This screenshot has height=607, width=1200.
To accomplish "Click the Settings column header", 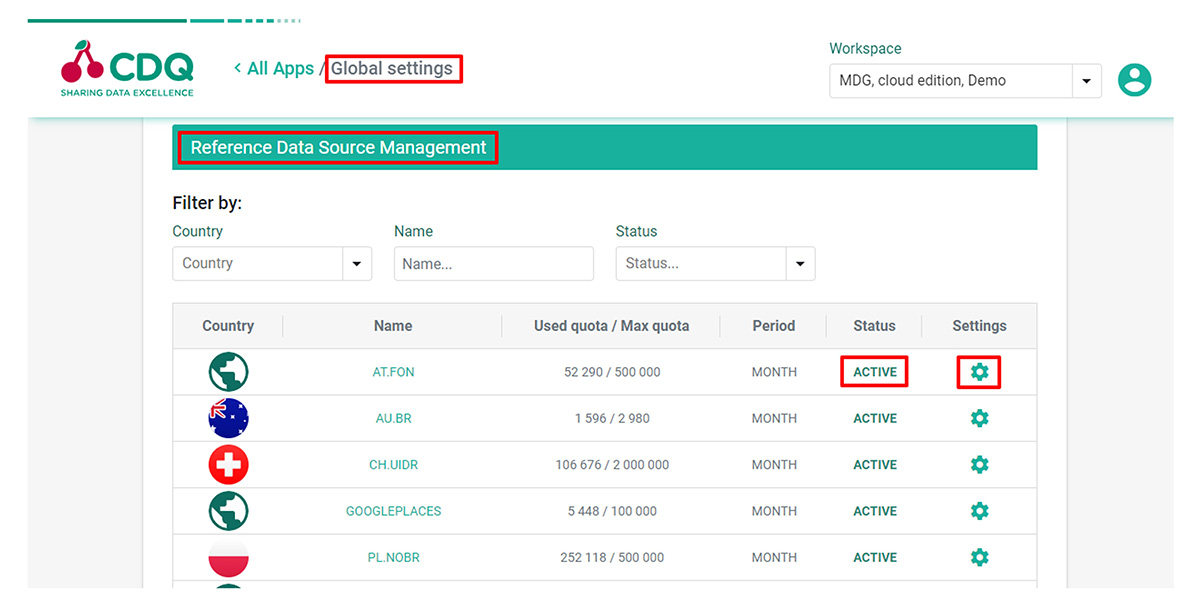I will click(979, 326).
